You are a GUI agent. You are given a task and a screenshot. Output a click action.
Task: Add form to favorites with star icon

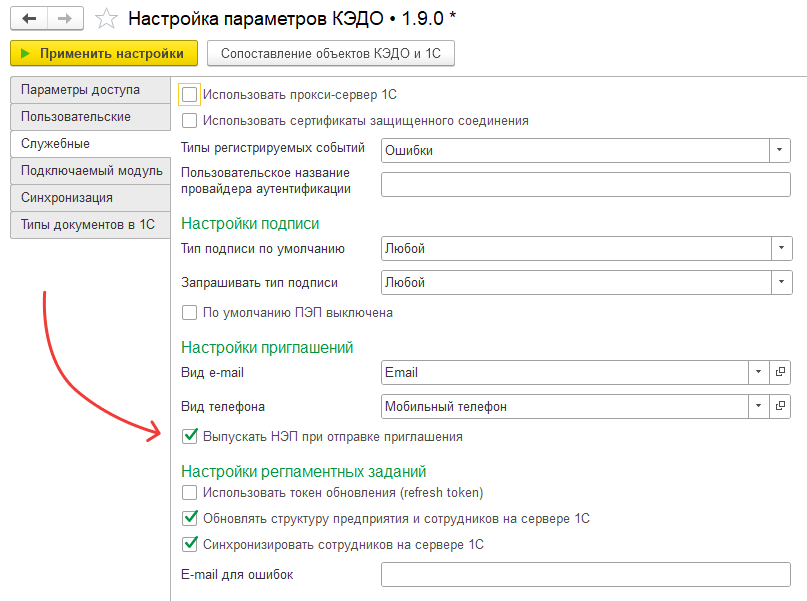click(x=106, y=19)
